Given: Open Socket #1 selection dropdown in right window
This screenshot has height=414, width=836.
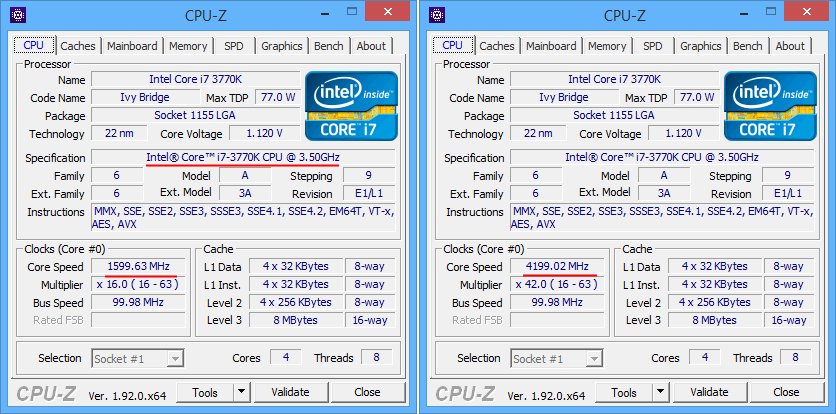Looking at the screenshot, I should 557,359.
